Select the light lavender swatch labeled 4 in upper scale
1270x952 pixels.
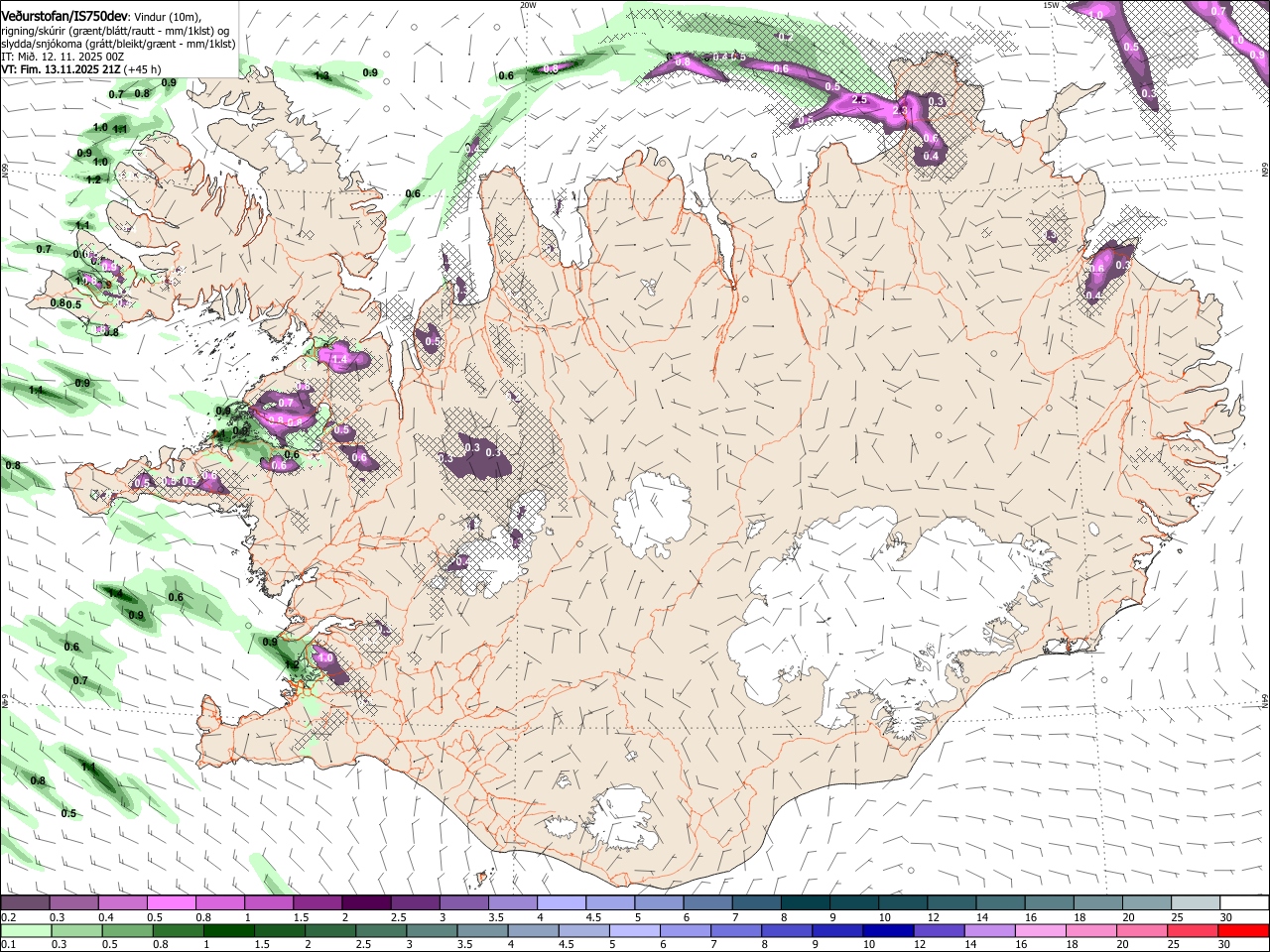(x=562, y=902)
